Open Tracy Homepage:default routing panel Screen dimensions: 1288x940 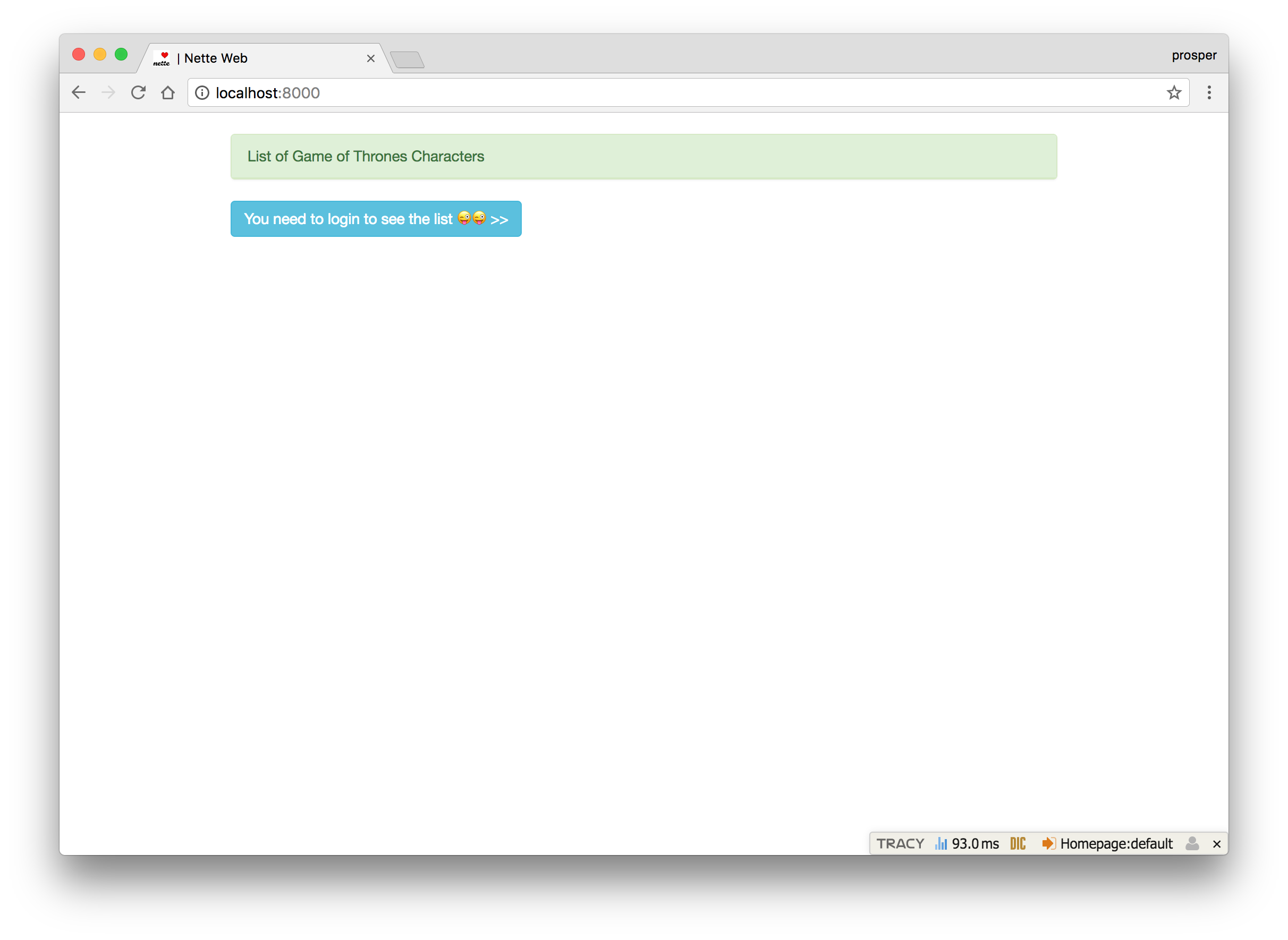[1107, 844]
